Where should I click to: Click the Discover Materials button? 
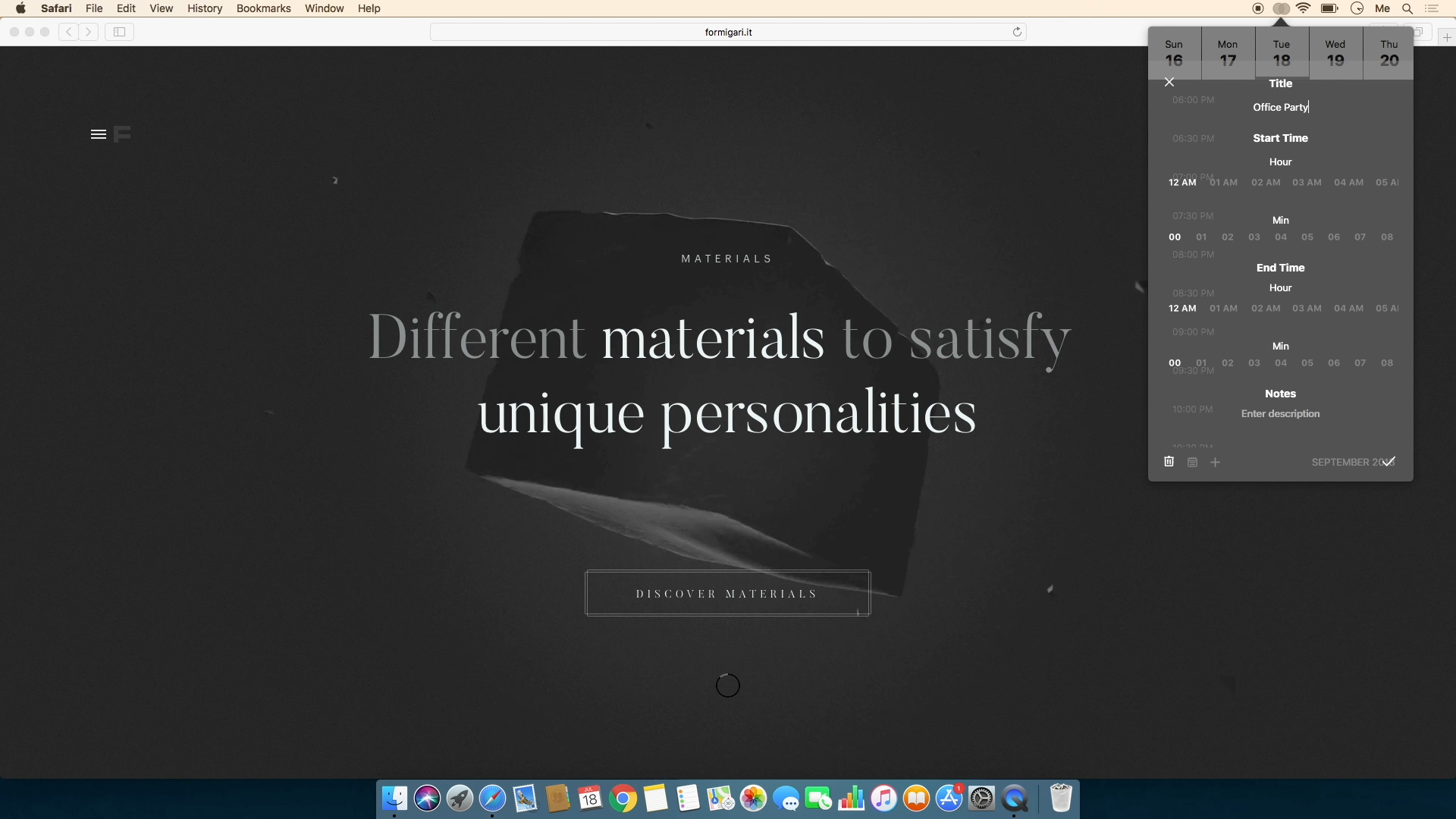point(727,593)
